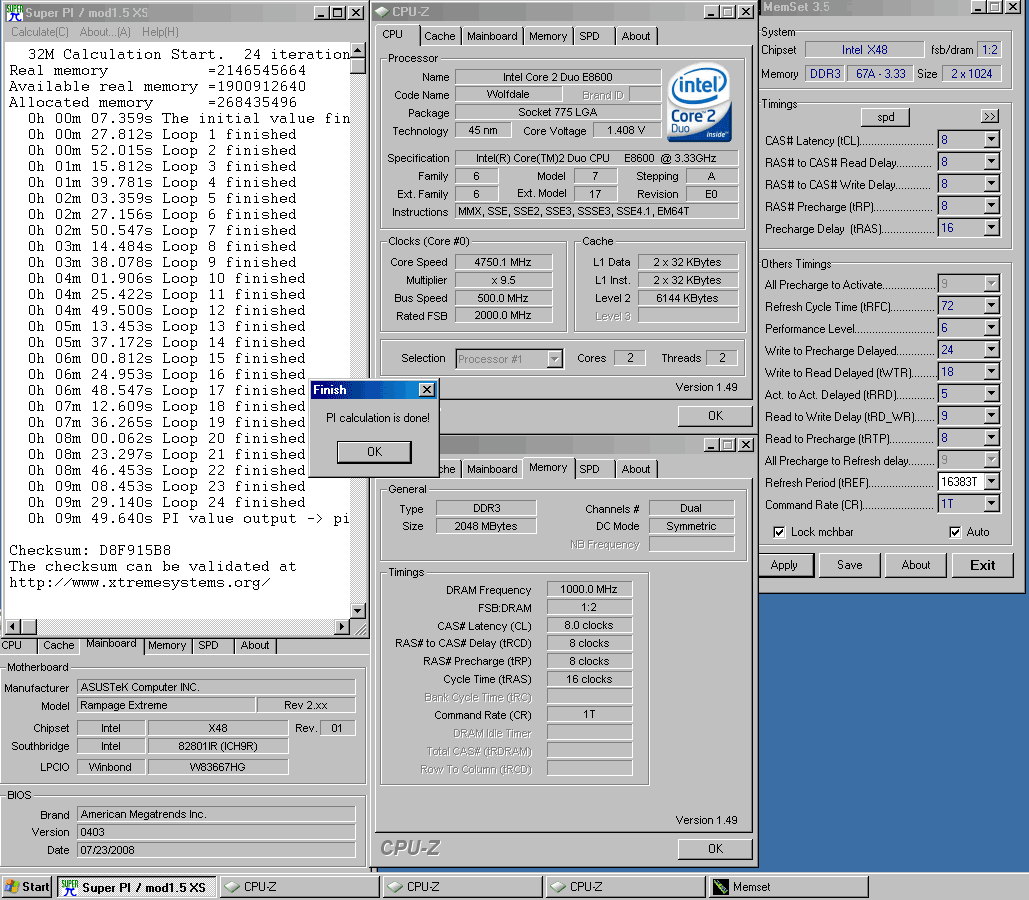1029x900 pixels.
Task: Select the second CPU-Z taskbar button
Action: click(462, 887)
